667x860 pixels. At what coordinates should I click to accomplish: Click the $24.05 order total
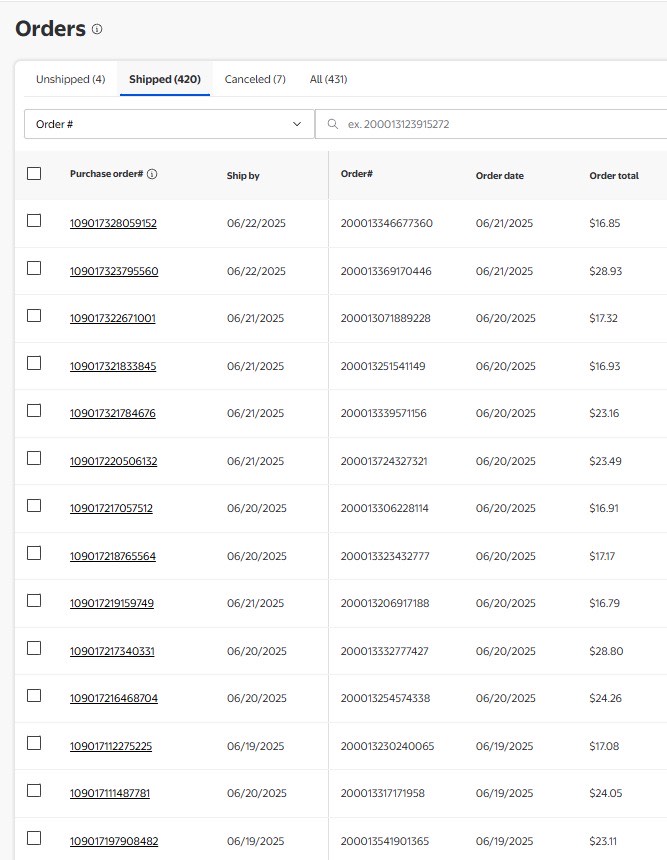606,793
